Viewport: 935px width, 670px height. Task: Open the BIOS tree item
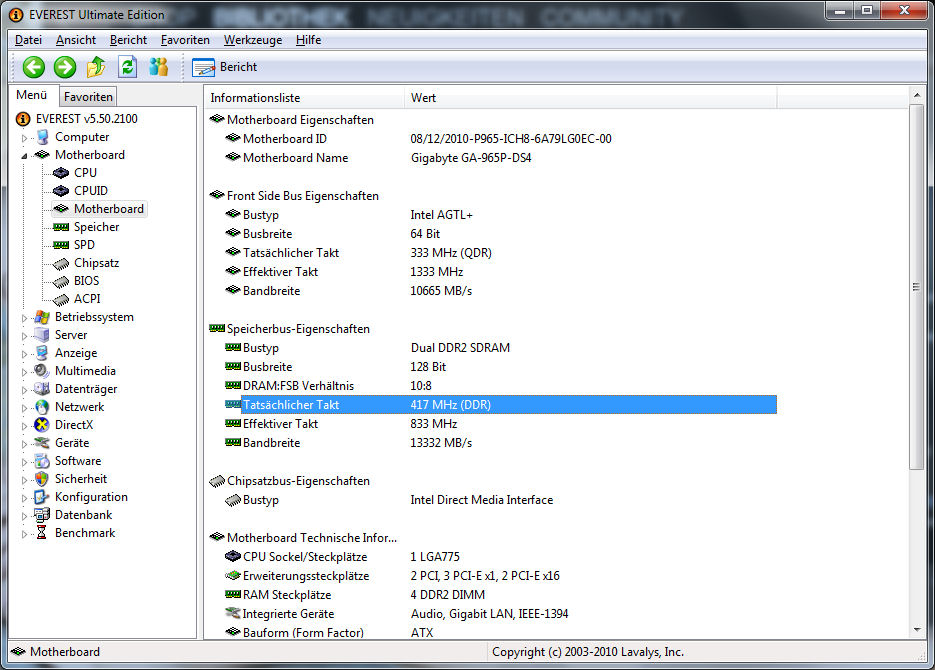(x=86, y=281)
